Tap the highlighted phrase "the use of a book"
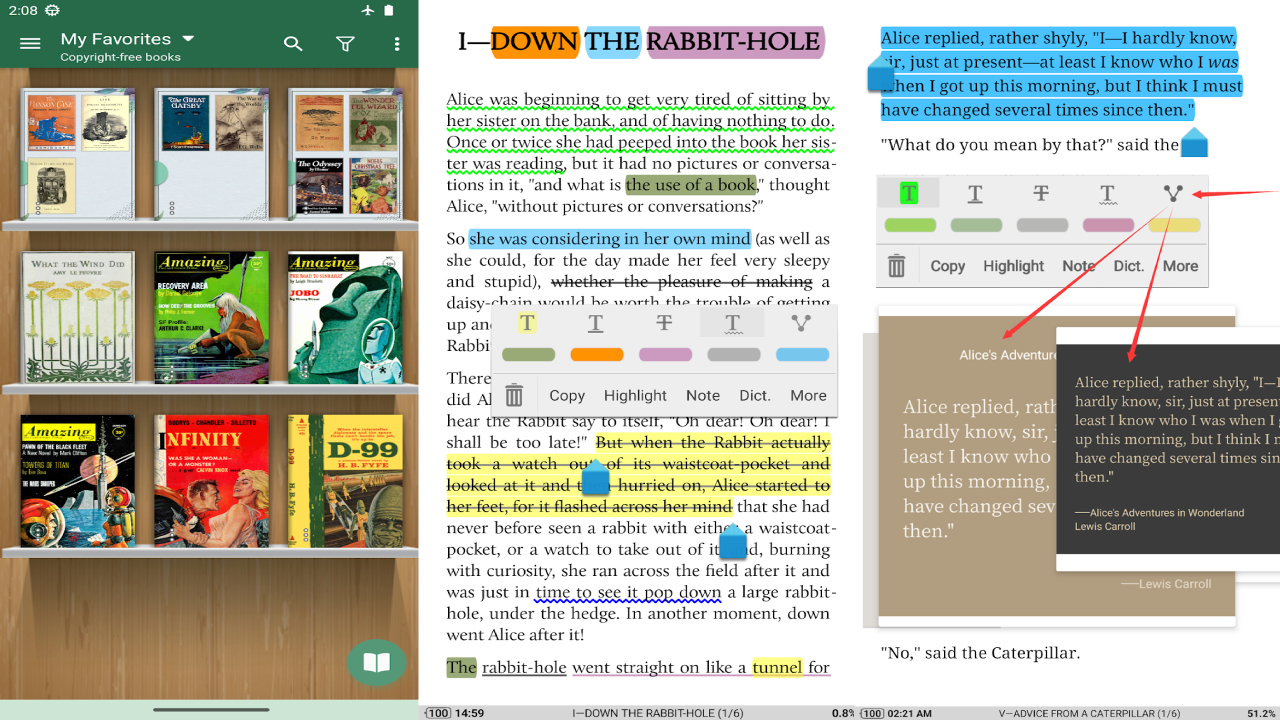This screenshot has height=720, width=1280. click(x=691, y=185)
